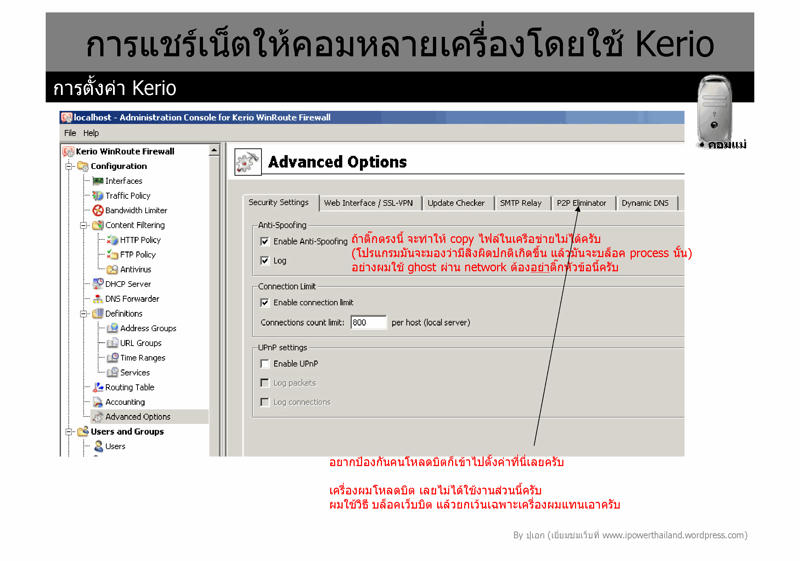Click the title bar Kerio application icon
The image size is (800, 561).
point(67,118)
